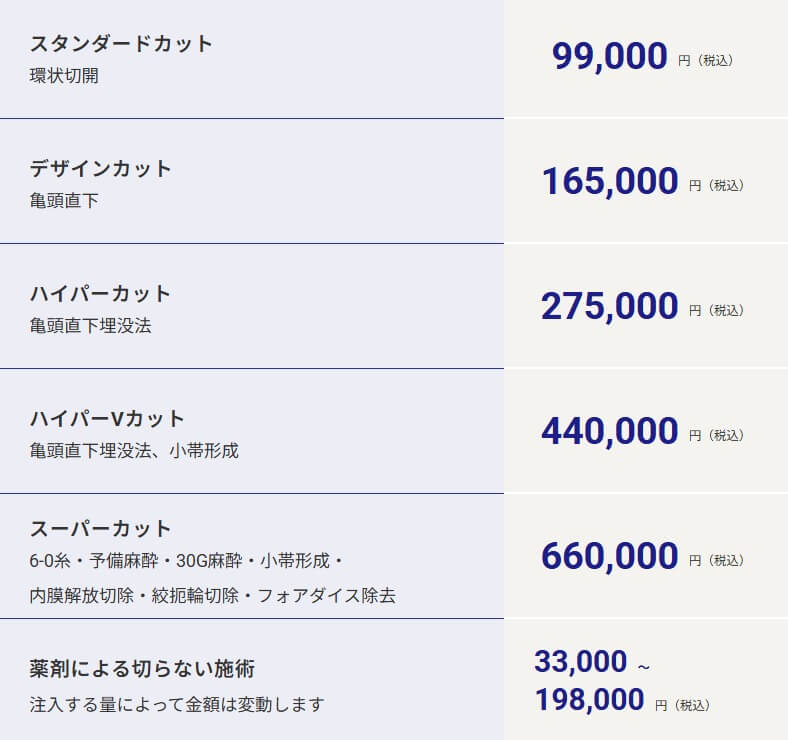
Task: Click the 99,000 price
Action: [x=609, y=57]
